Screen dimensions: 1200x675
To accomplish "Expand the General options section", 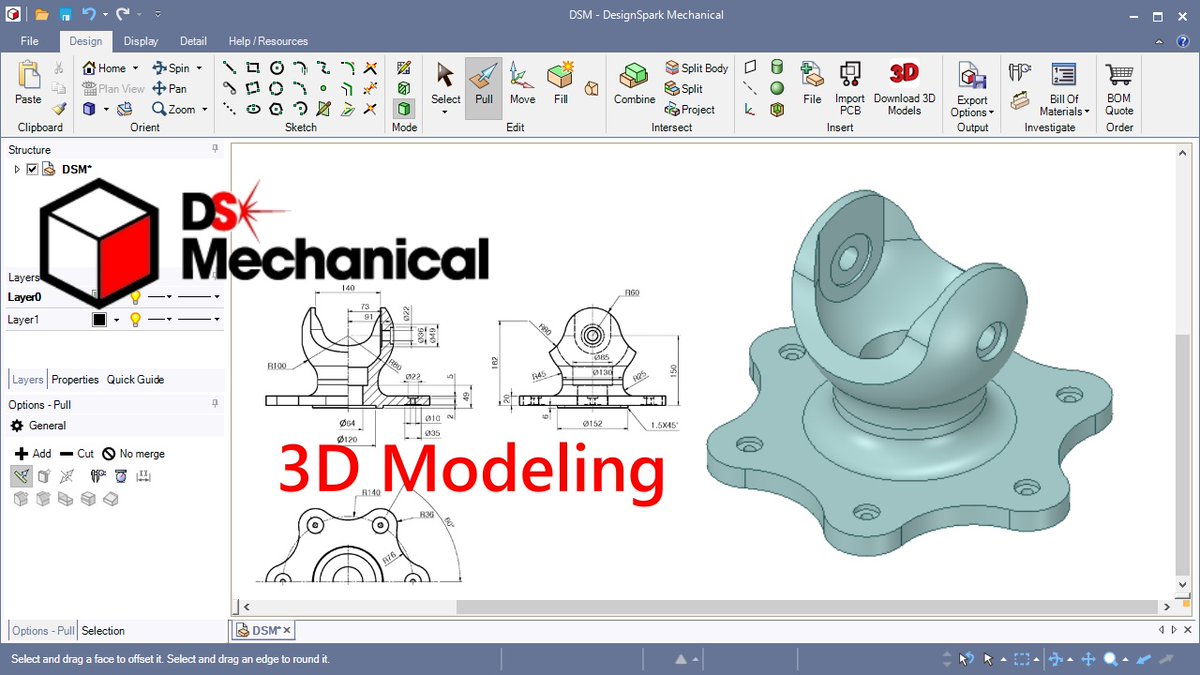I will pyautogui.click(x=39, y=426).
